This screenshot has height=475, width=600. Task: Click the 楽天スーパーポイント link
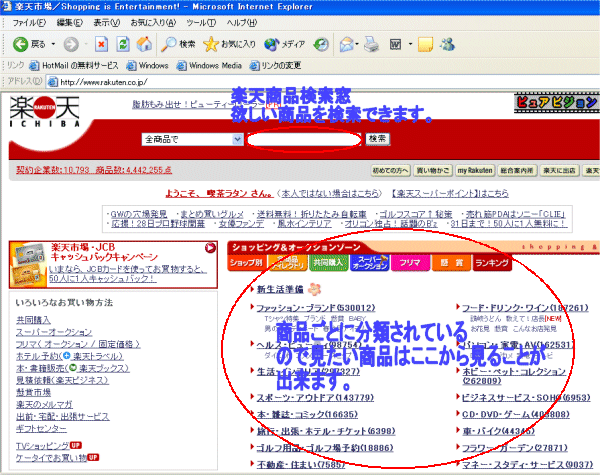(x=450, y=194)
